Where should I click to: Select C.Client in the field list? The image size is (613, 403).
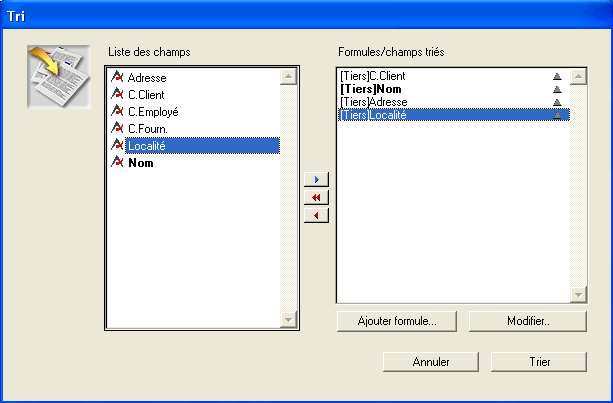pos(146,95)
